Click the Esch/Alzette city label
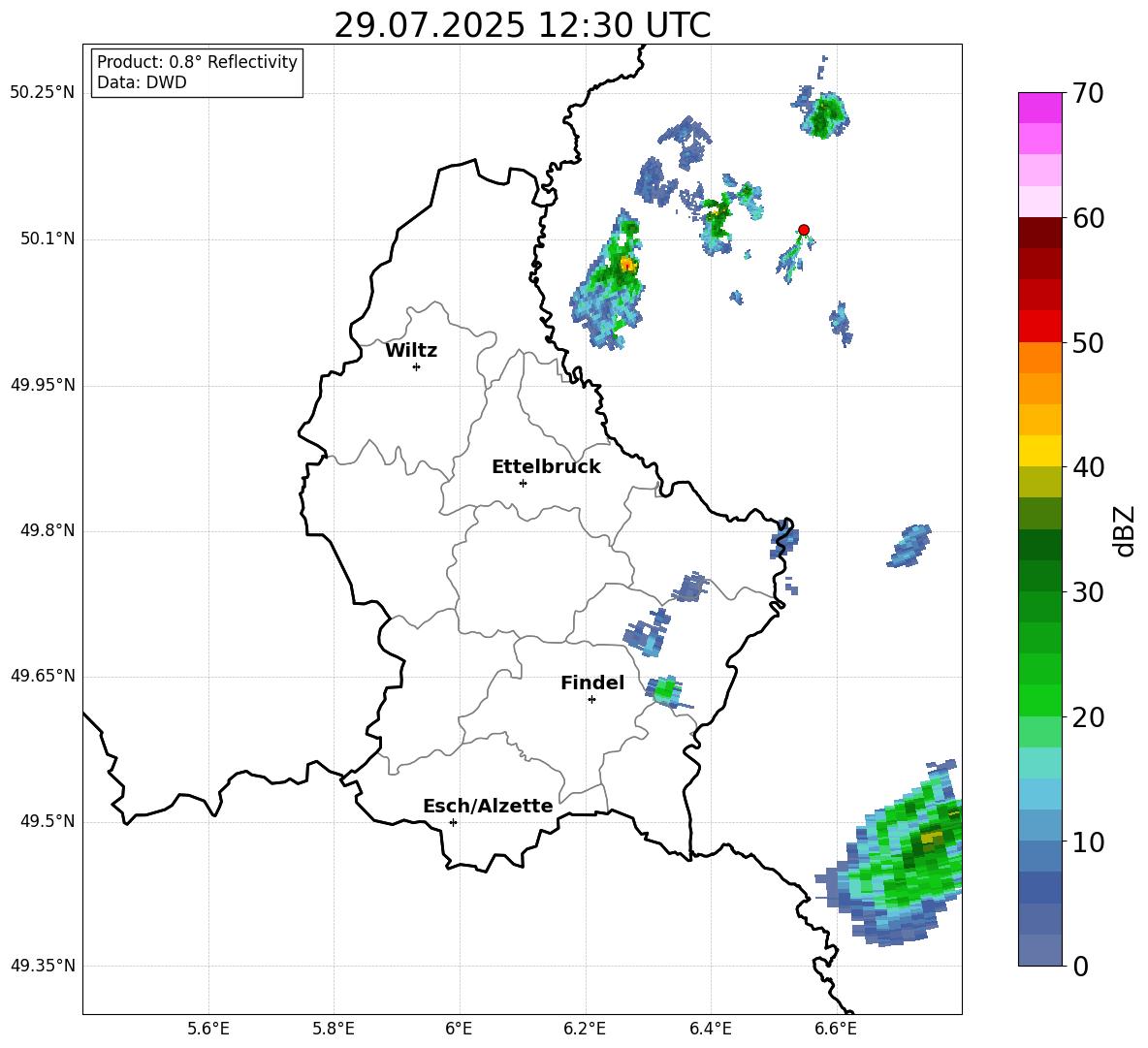This screenshot has width=1148, height=1048. click(488, 806)
